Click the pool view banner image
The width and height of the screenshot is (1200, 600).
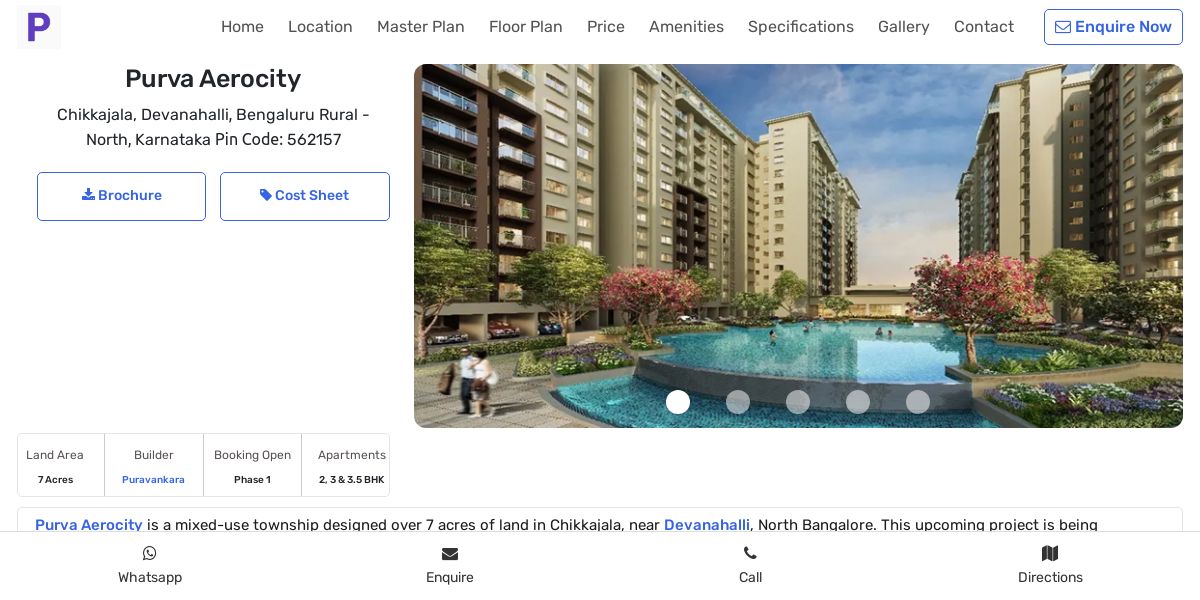[x=798, y=246]
